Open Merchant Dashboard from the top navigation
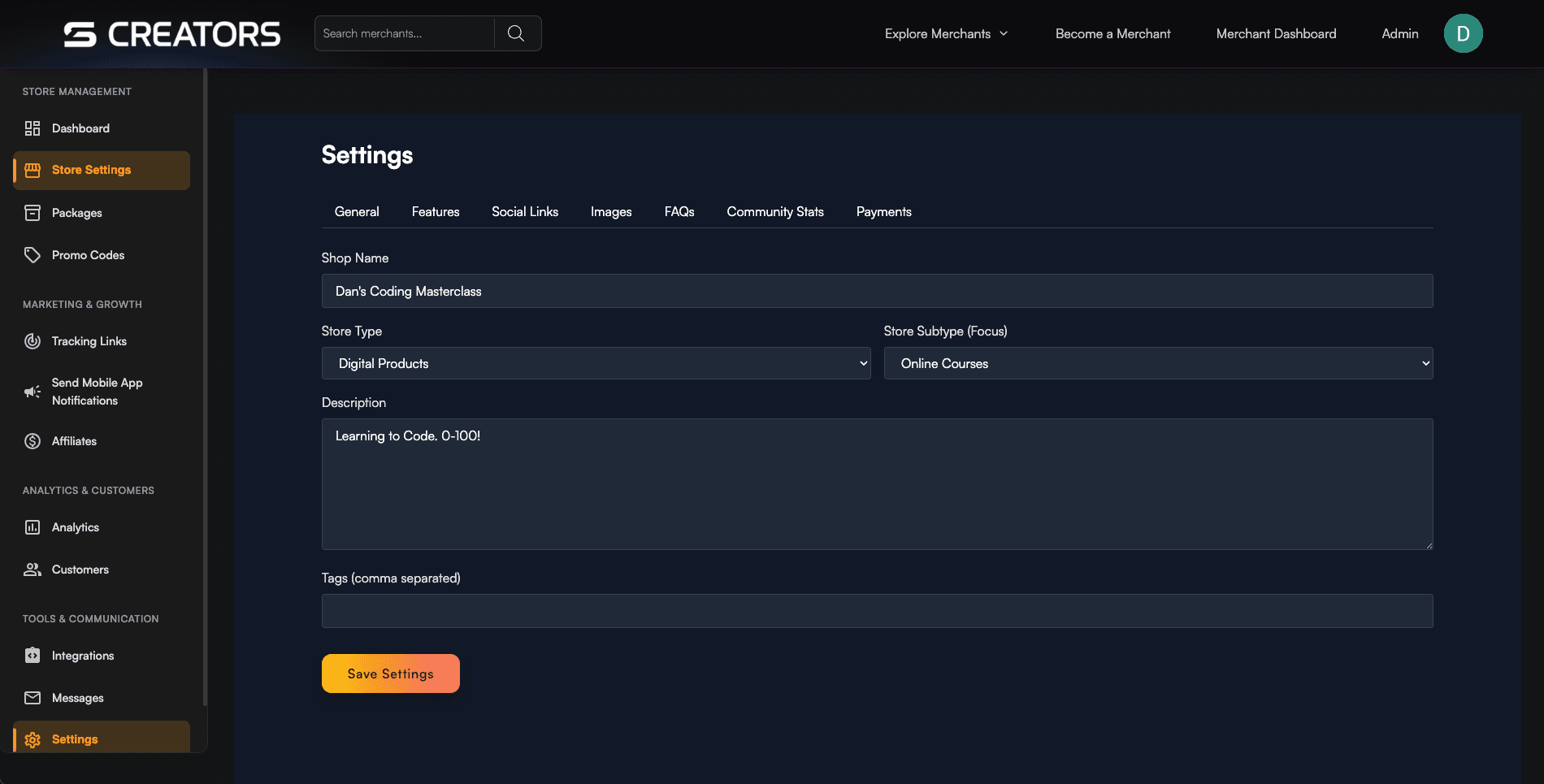Image resolution: width=1544 pixels, height=784 pixels. [1276, 33]
